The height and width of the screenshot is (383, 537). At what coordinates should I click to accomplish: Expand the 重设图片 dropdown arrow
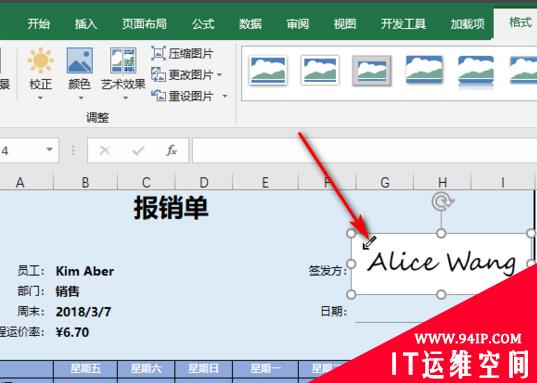[x=225, y=96]
